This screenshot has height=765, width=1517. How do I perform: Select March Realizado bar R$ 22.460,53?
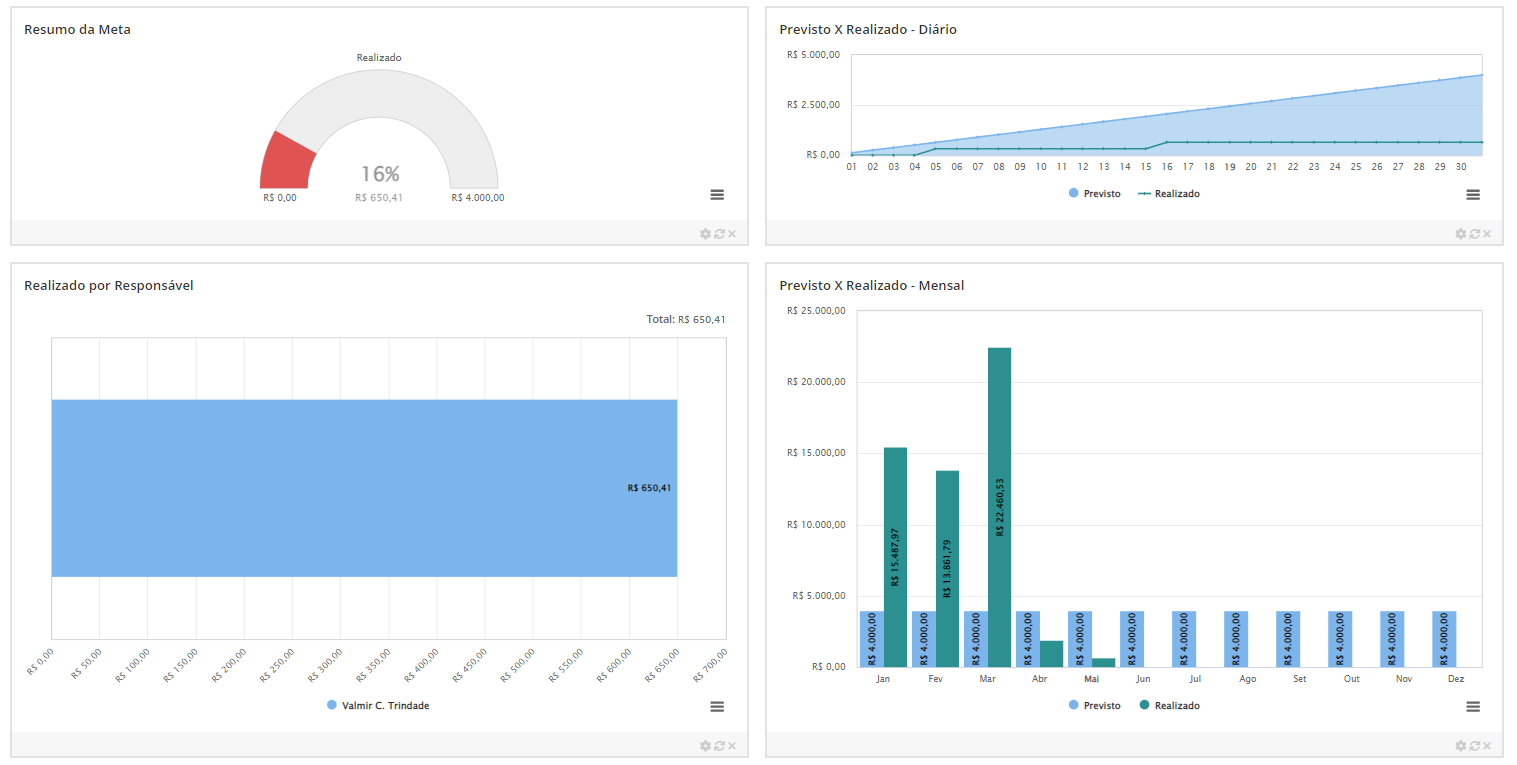(999, 507)
